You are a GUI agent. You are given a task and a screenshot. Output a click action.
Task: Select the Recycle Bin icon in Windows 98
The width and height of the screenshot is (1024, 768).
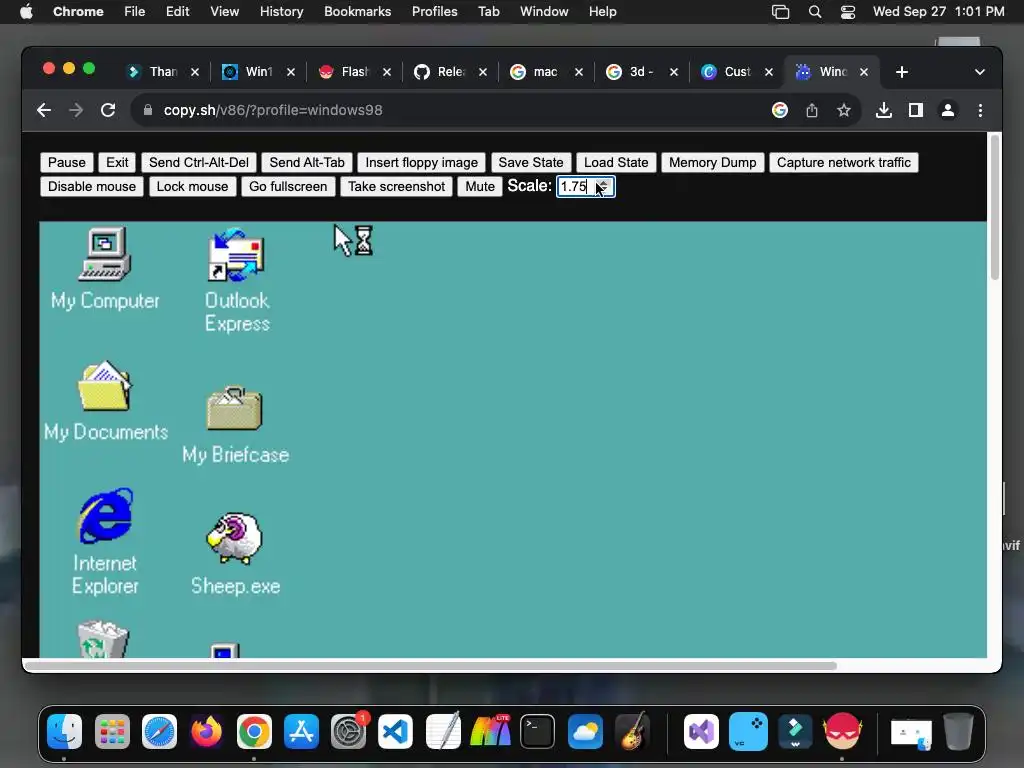click(103, 639)
